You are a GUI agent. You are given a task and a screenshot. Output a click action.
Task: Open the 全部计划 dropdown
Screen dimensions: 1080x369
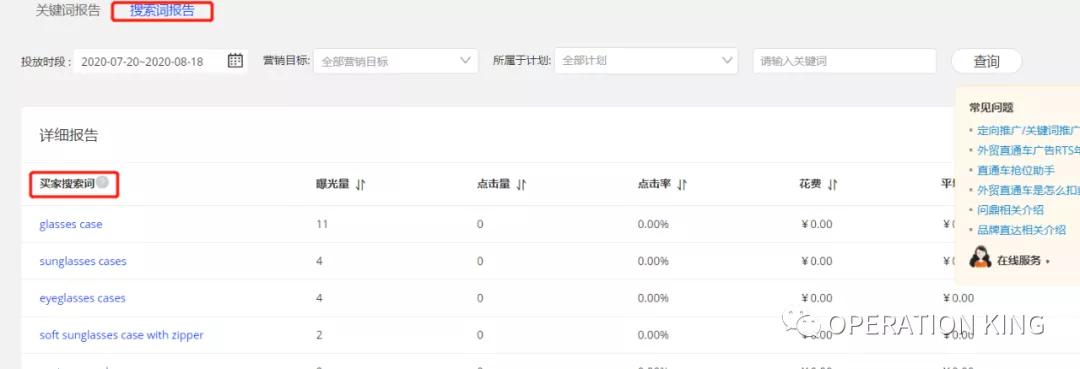(645, 61)
